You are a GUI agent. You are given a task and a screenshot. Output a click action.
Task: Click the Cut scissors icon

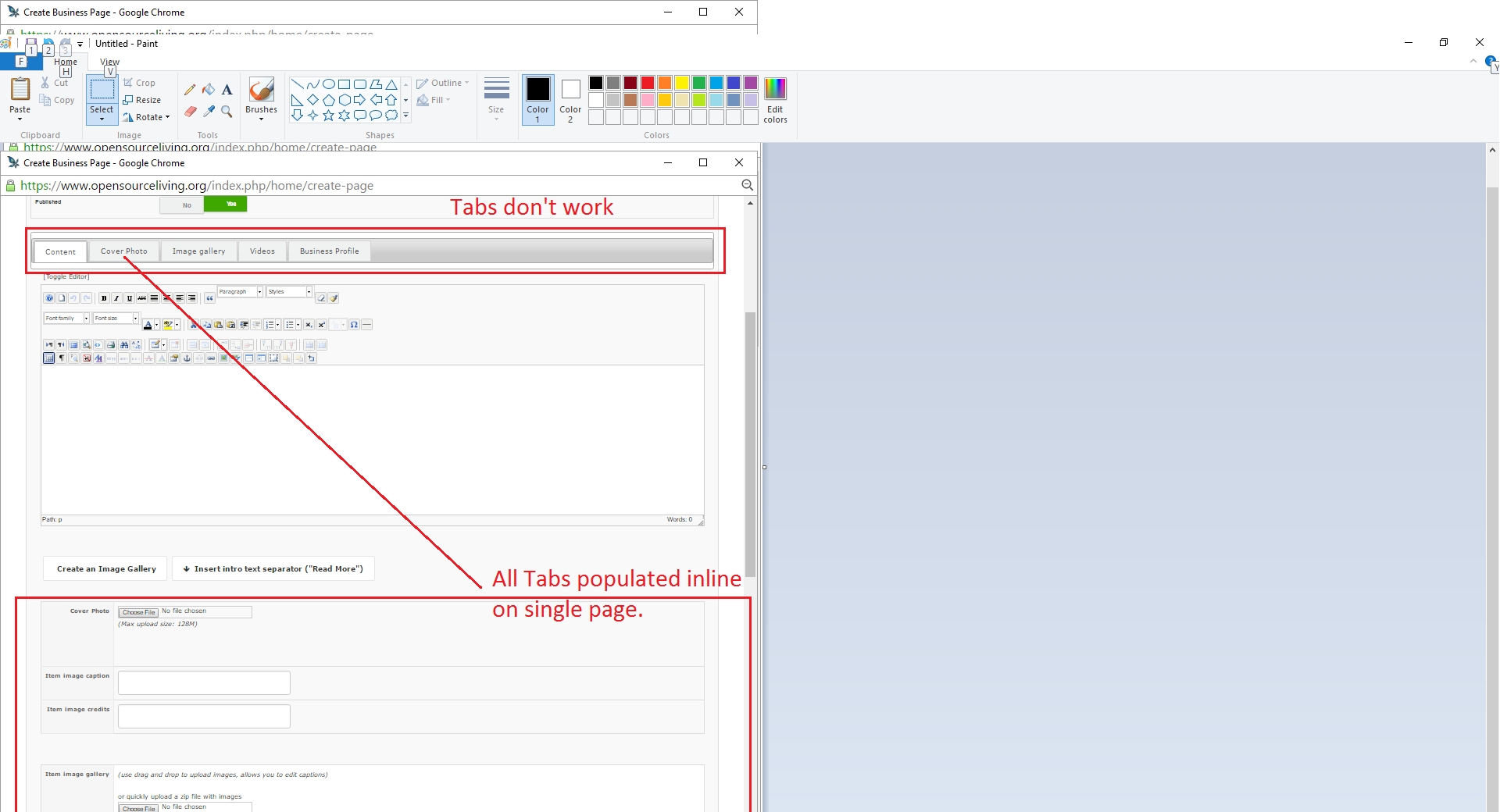click(45, 83)
